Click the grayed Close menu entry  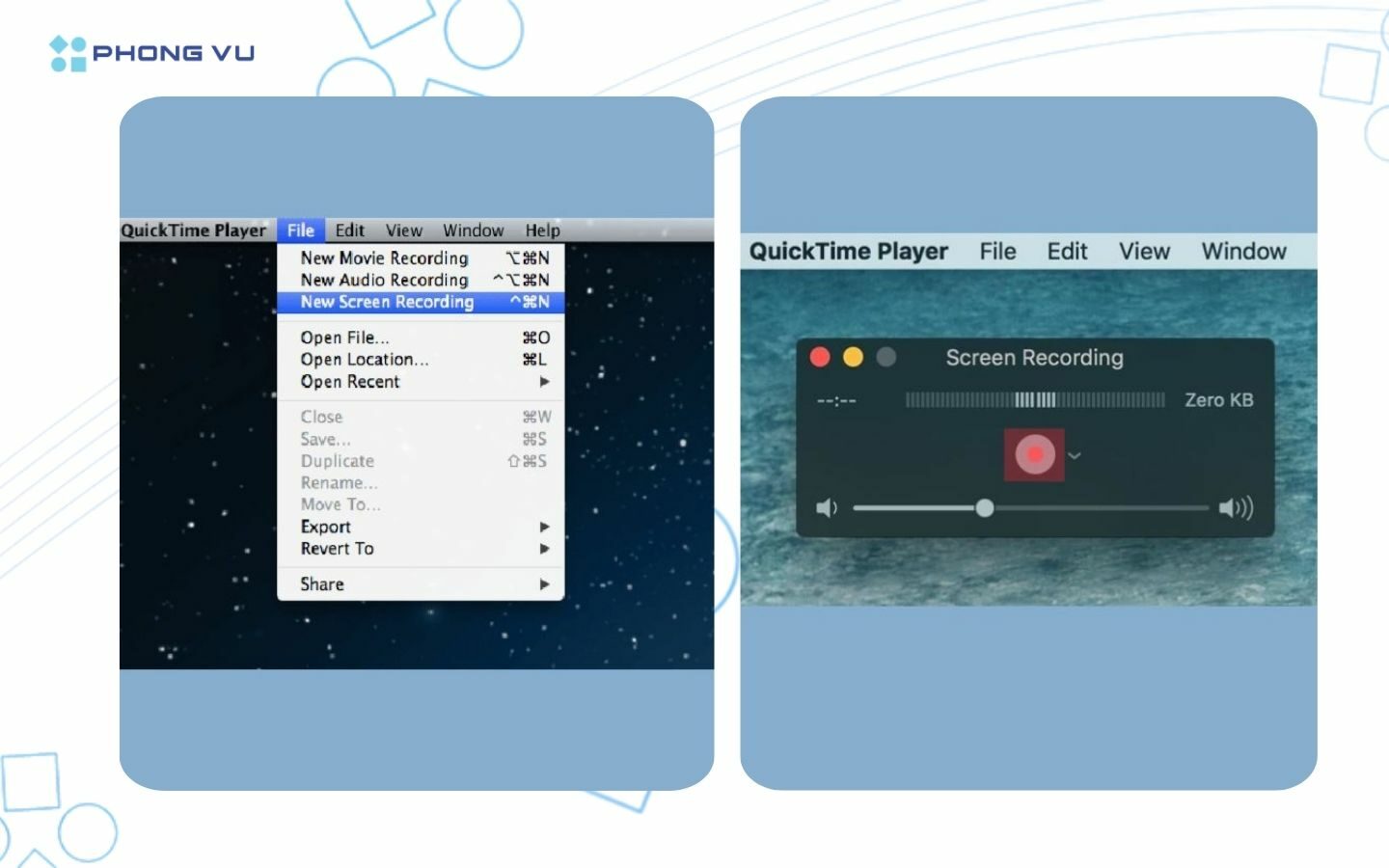pyautogui.click(x=421, y=417)
